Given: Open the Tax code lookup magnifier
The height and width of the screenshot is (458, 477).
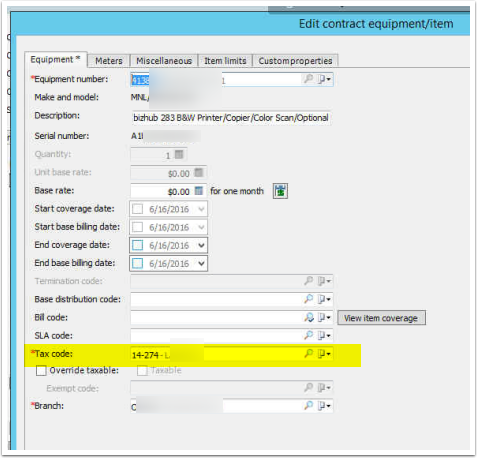Looking at the screenshot, I should pyautogui.click(x=309, y=353).
